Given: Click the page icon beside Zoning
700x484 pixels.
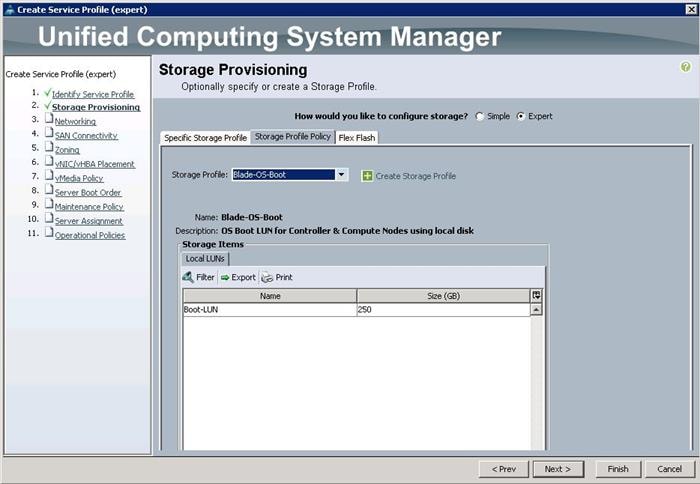Looking at the screenshot, I should click(49, 147).
